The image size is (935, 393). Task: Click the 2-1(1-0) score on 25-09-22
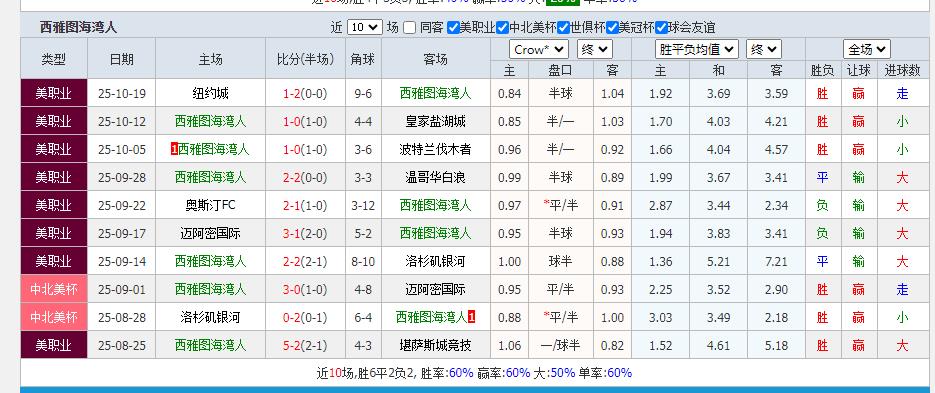[x=305, y=205]
